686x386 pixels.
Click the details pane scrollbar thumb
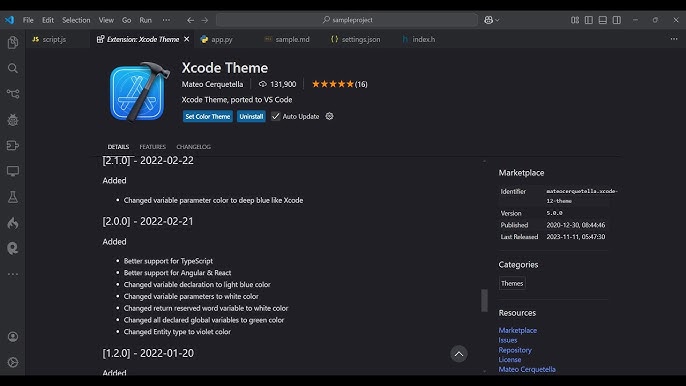(x=484, y=300)
